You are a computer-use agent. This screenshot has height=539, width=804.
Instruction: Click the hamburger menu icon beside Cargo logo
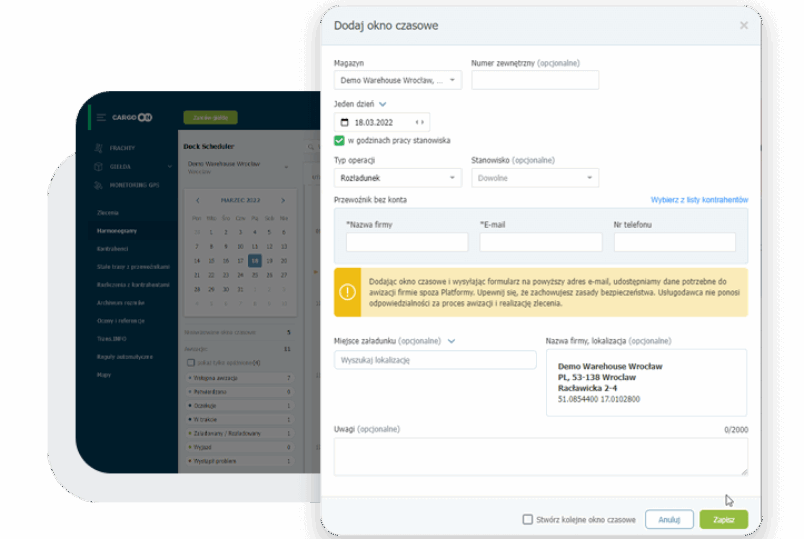click(x=101, y=117)
